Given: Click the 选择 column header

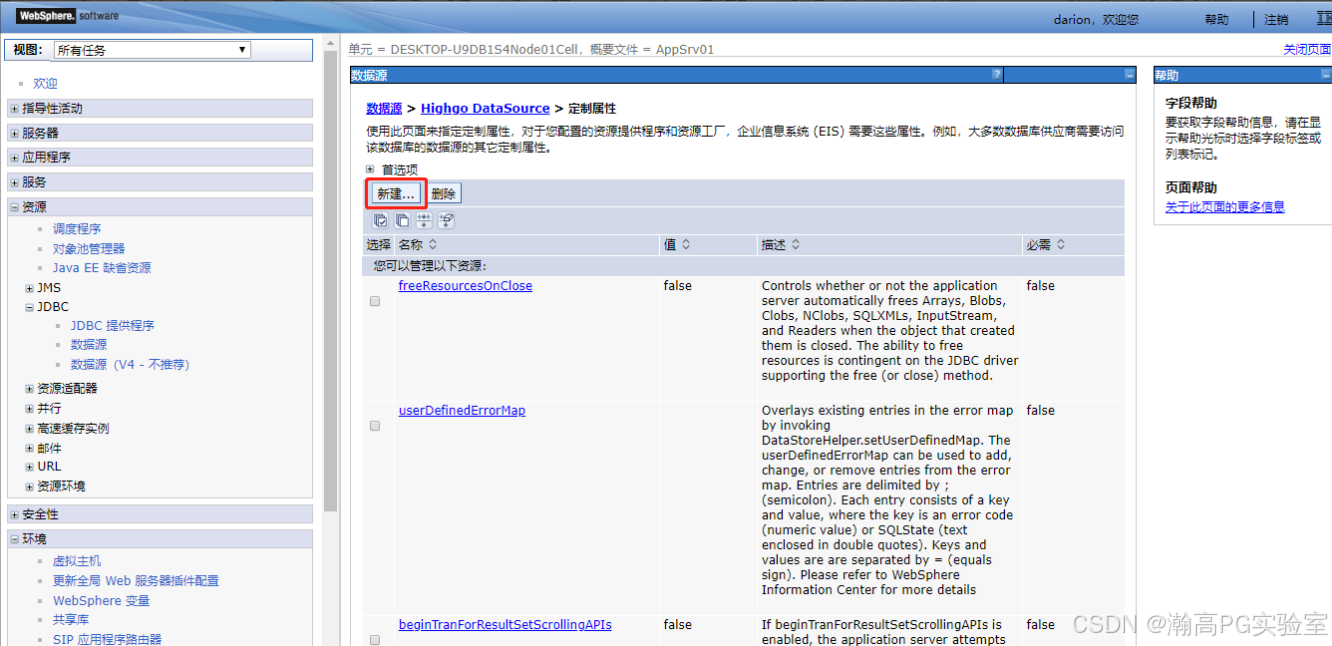Looking at the screenshot, I should point(378,244).
